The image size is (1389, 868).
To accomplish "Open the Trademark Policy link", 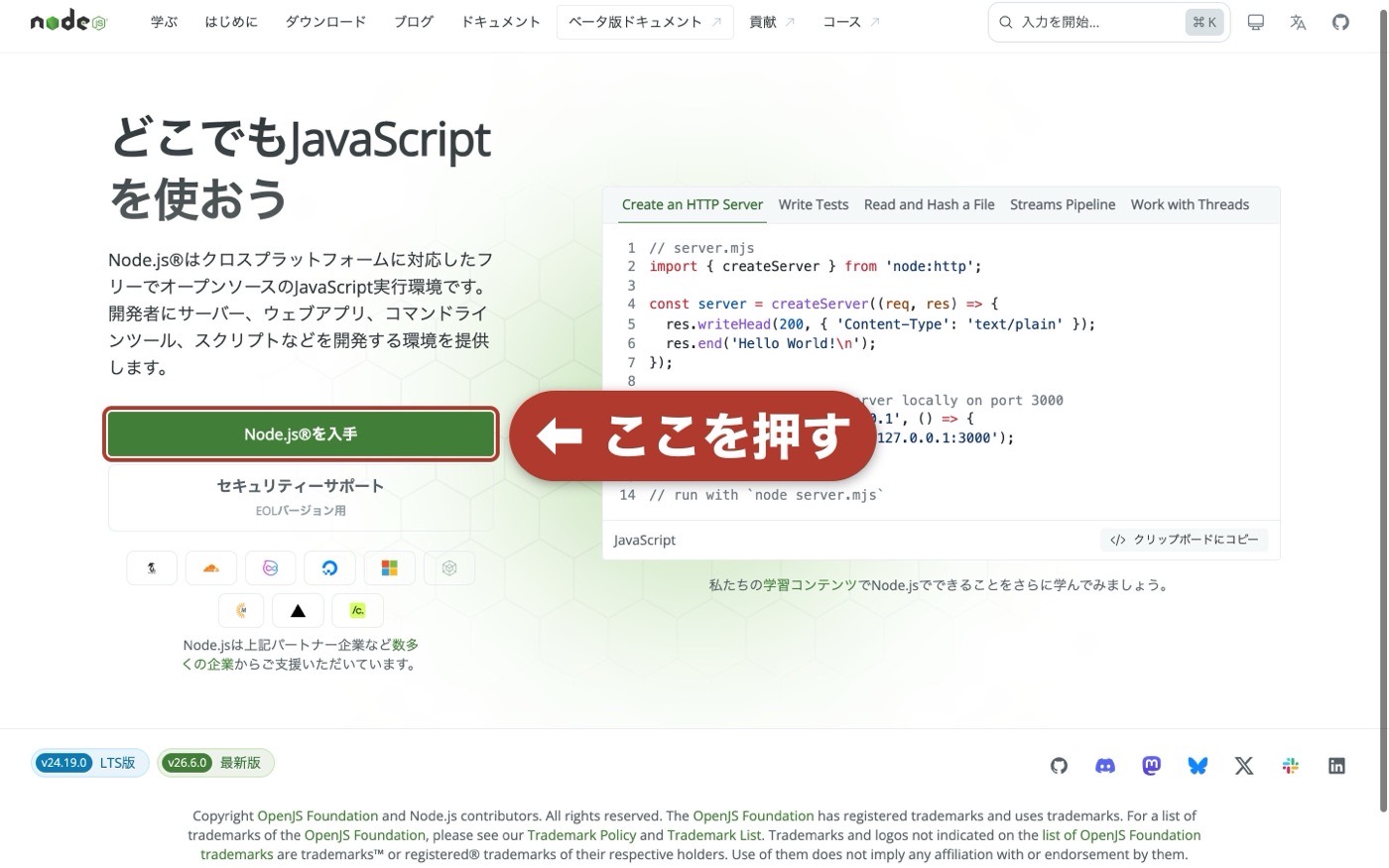I will pos(581,835).
